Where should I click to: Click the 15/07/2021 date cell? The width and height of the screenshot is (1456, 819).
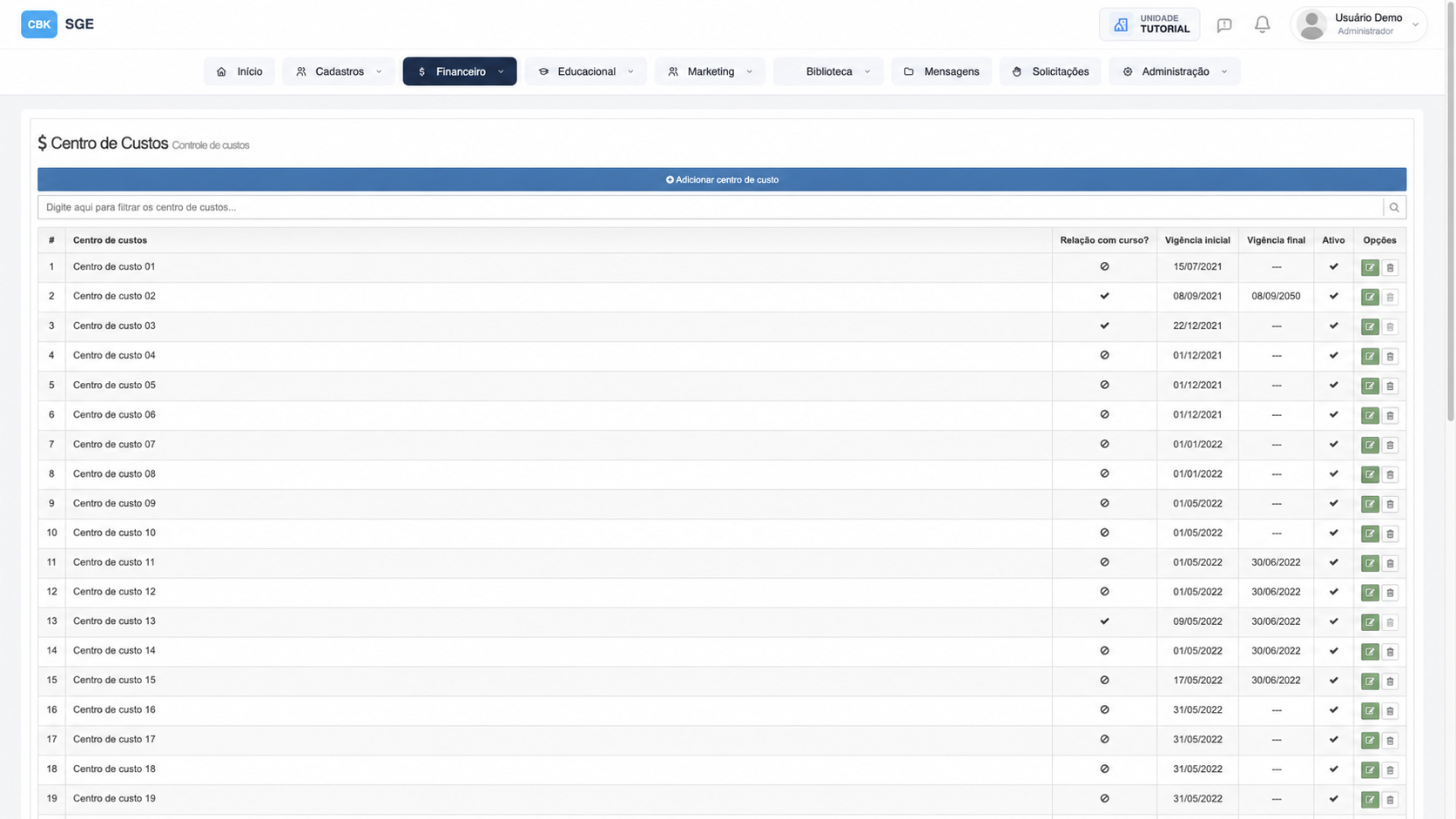(x=1197, y=266)
